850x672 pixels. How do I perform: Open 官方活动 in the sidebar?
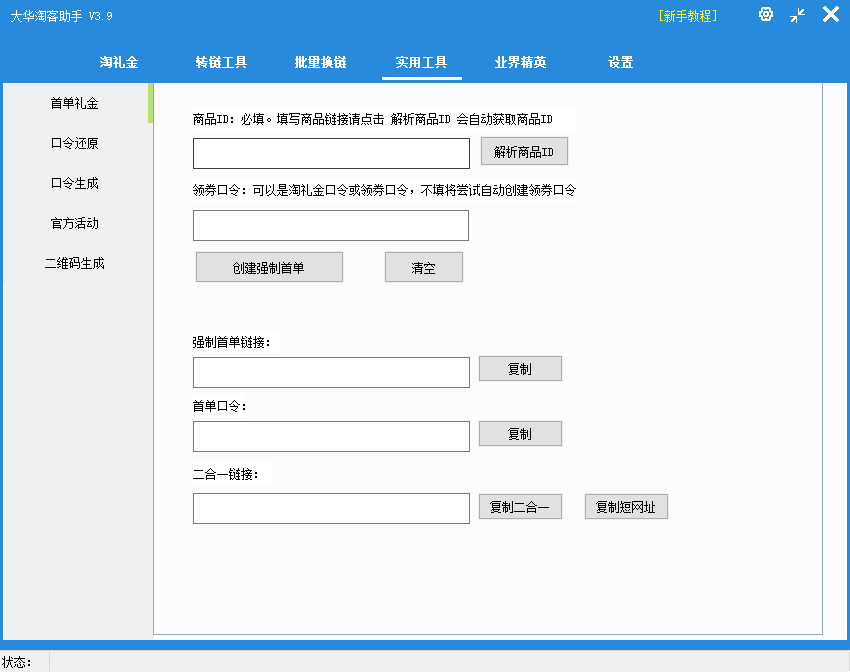click(x=75, y=223)
